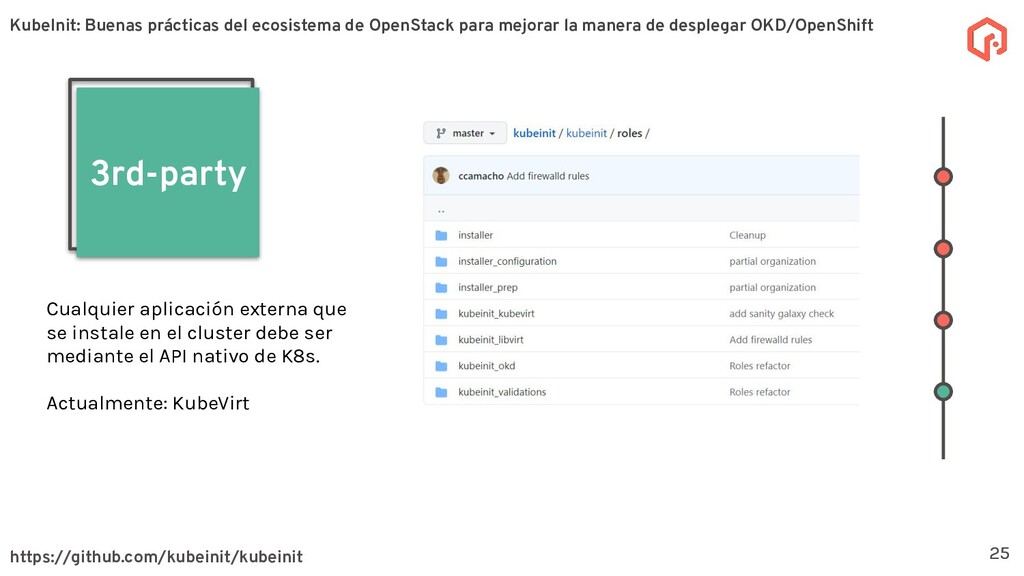Click the Actualmente: KubeVirt text

click(148, 404)
